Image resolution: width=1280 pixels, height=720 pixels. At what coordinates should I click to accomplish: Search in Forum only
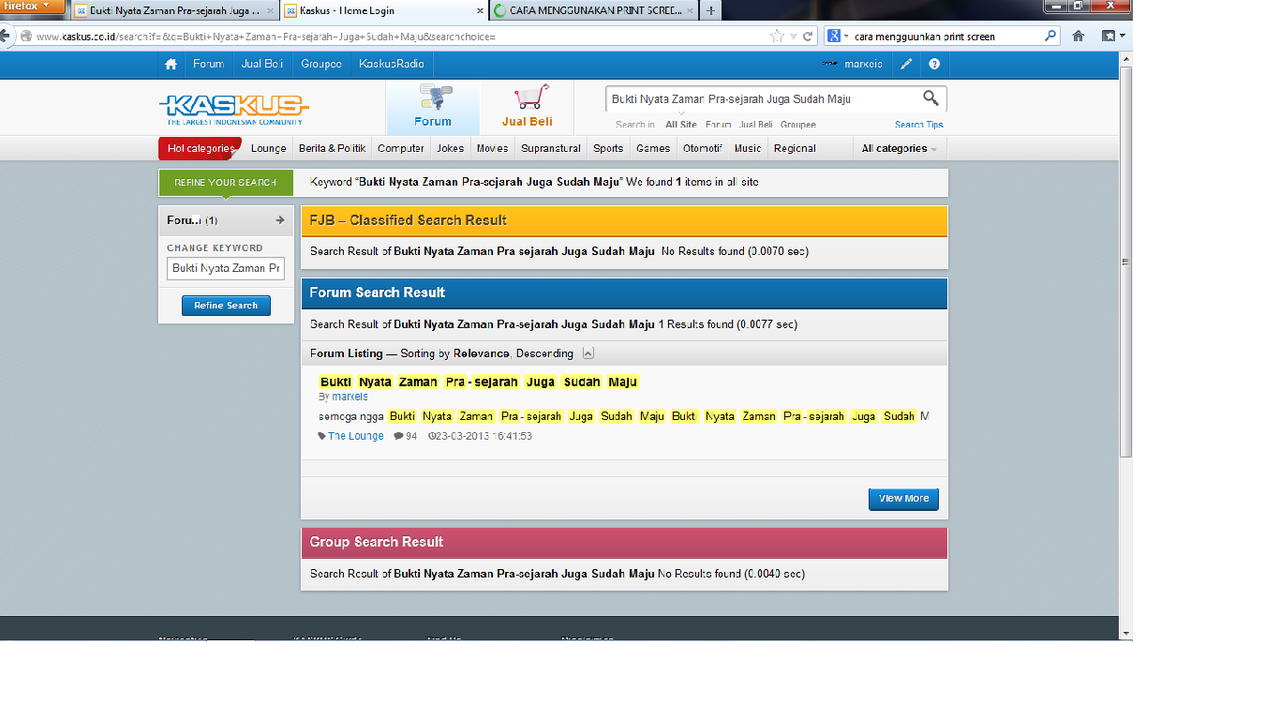[x=718, y=125]
